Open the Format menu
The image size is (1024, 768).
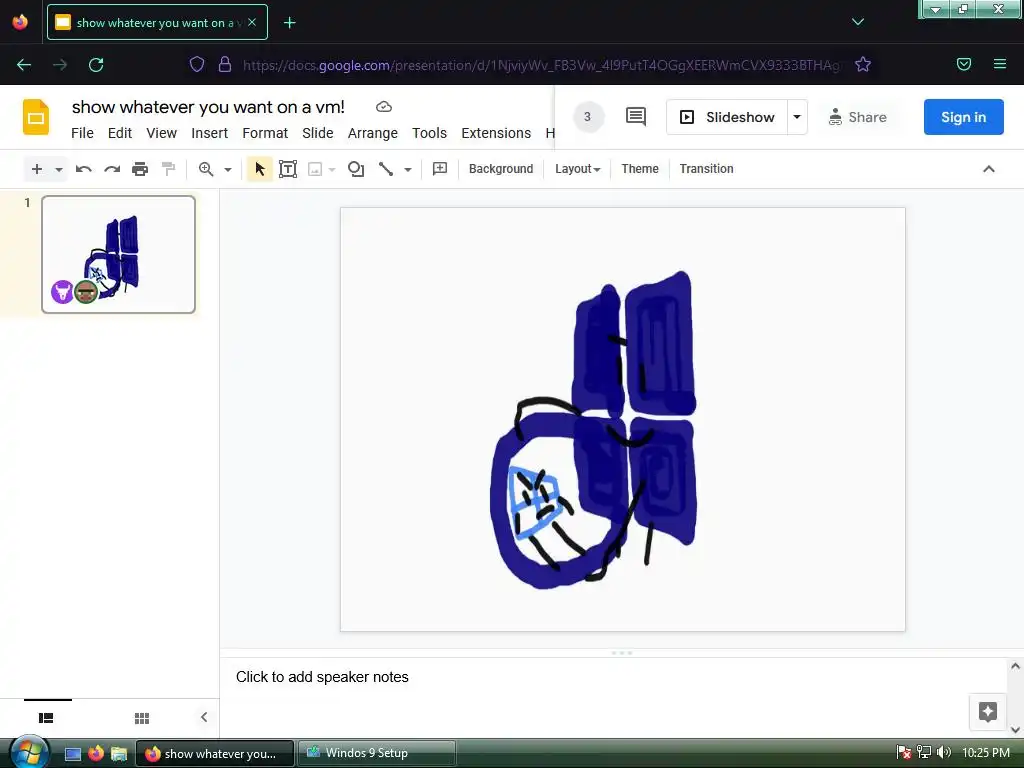pyautogui.click(x=264, y=133)
